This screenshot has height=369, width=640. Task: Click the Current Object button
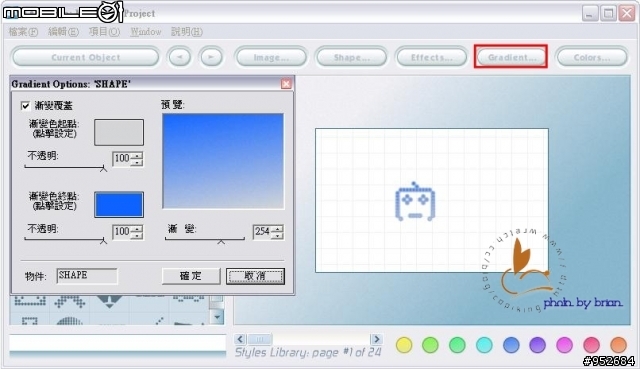pyautogui.click(x=86, y=57)
